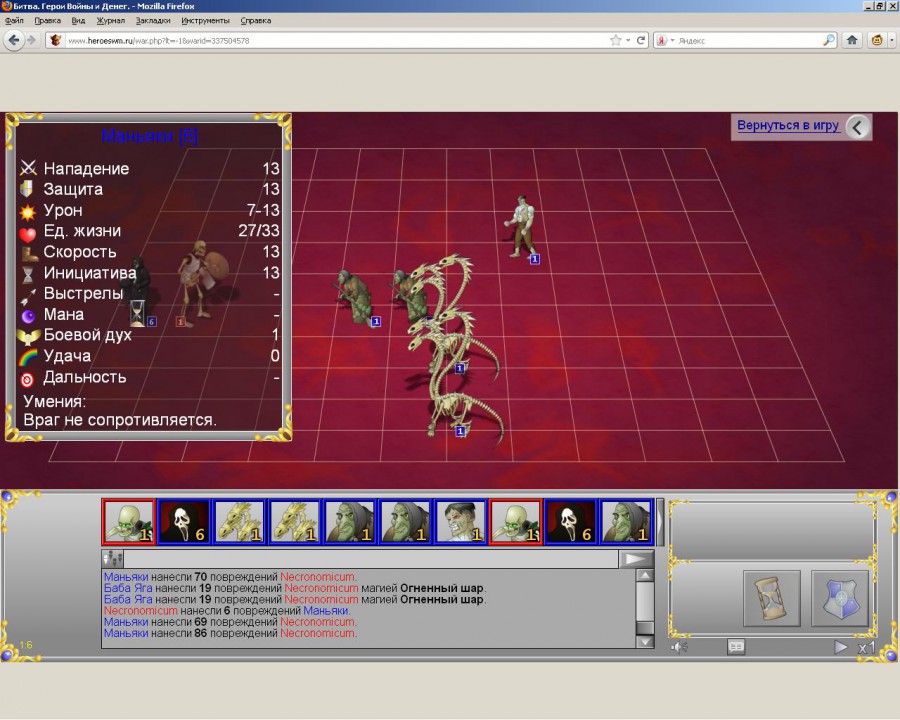The width and height of the screenshot is (900, 720).
Task: Collapse panel via the chevron next to Вернуться в игру
Action: point(858,126)
